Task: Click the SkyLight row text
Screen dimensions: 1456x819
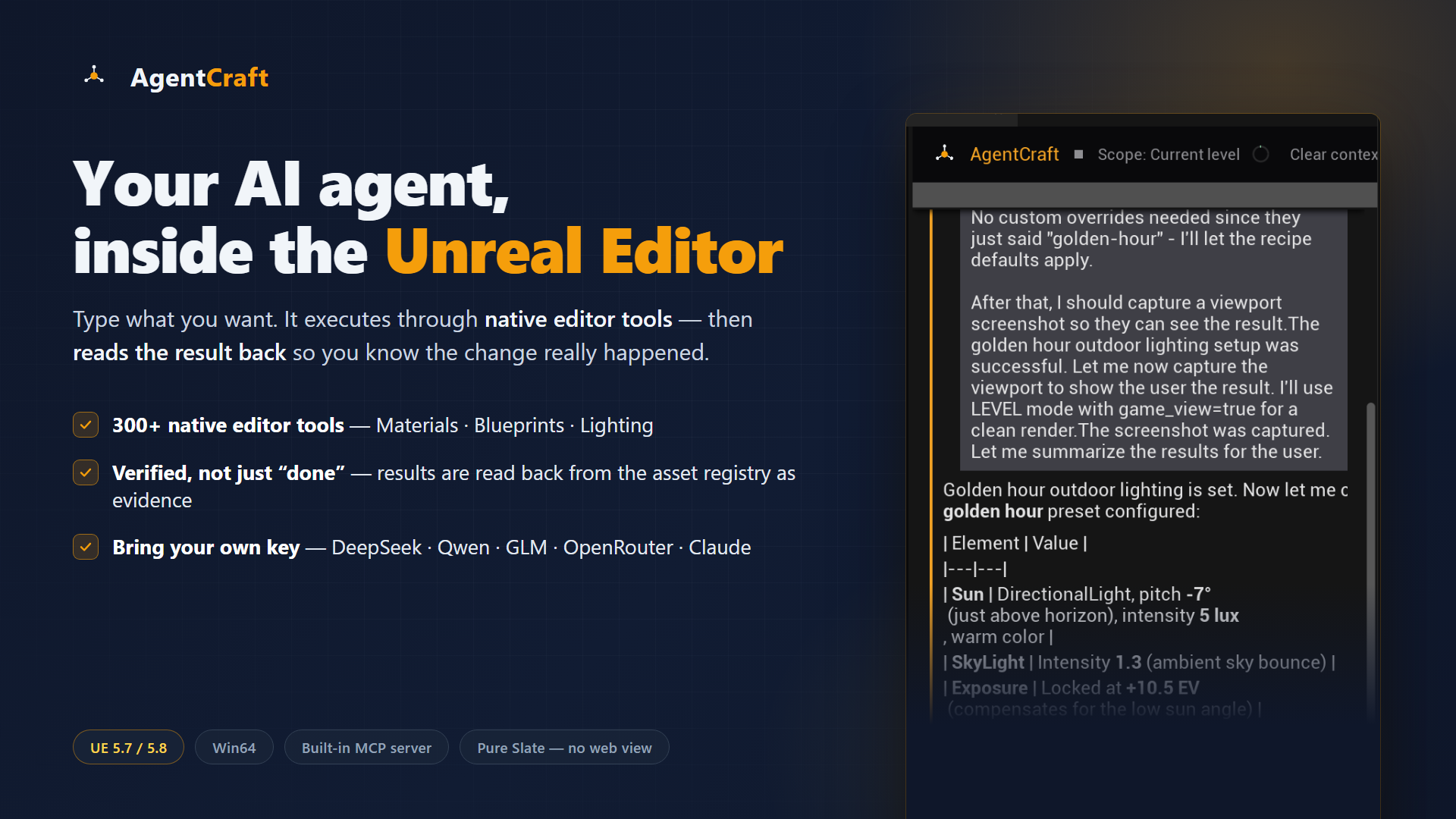Action: point(1139,662)
